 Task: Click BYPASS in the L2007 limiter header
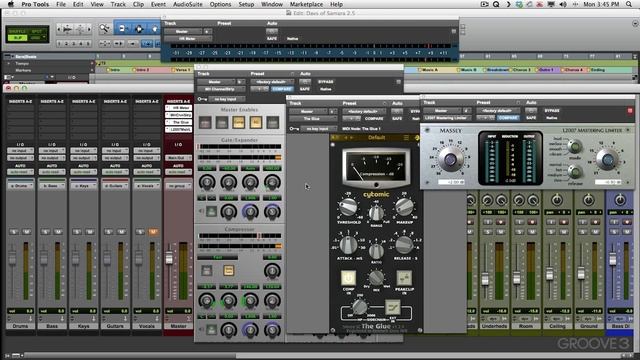[552, 111]
